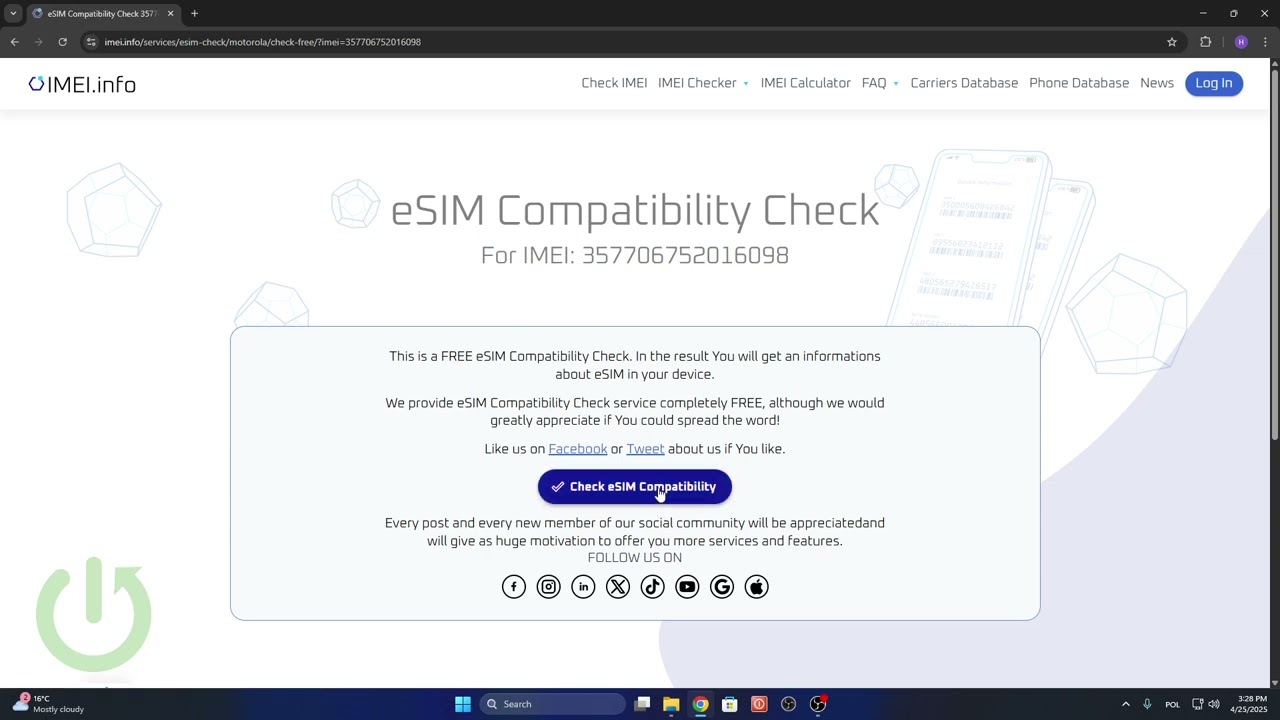Click the taskbar Search box
The width and height of the screenshot is (1280, 720).
coord(552,704)
